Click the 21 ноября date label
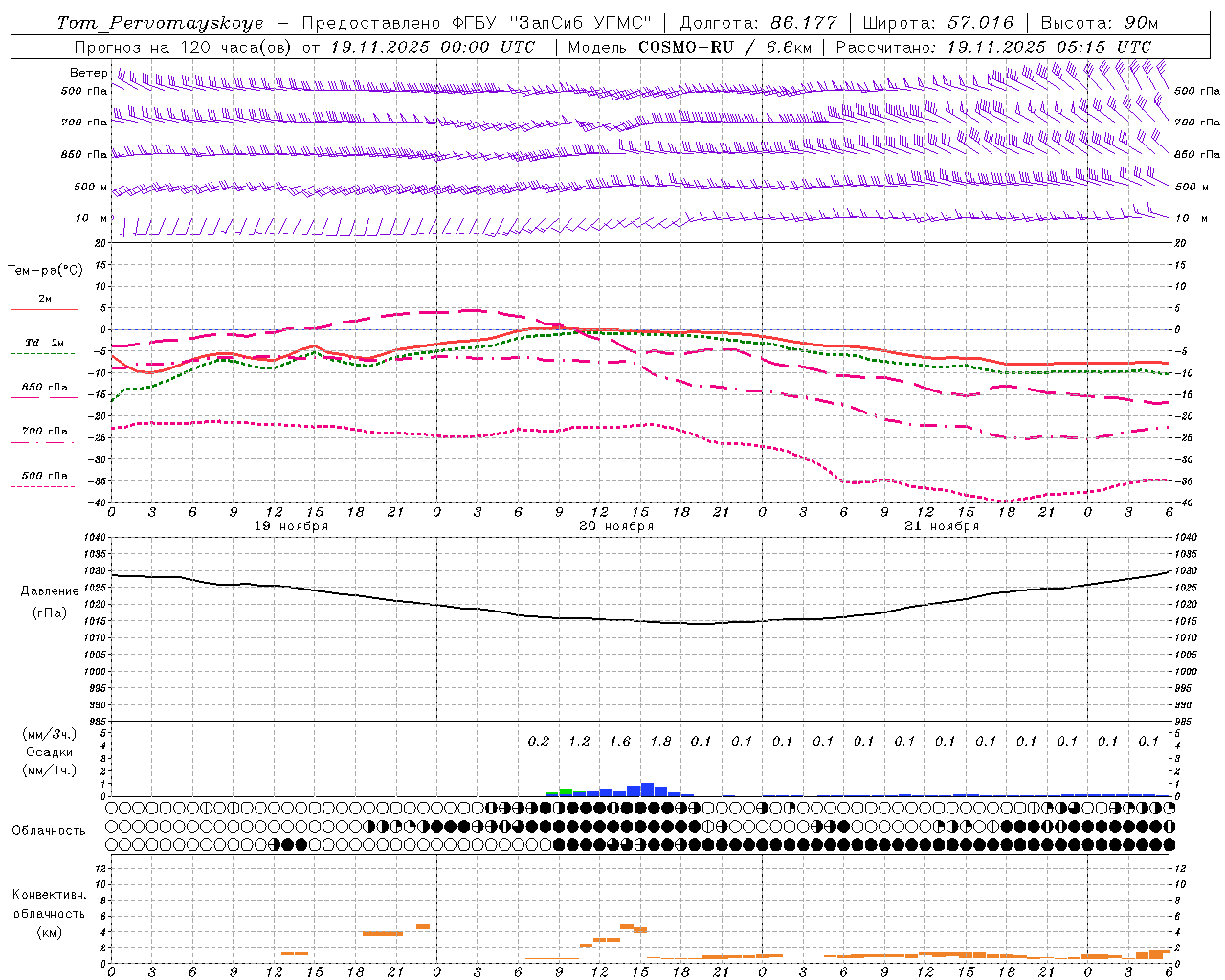The height and width of the screenshot is (980, 1225). [942, 526]
